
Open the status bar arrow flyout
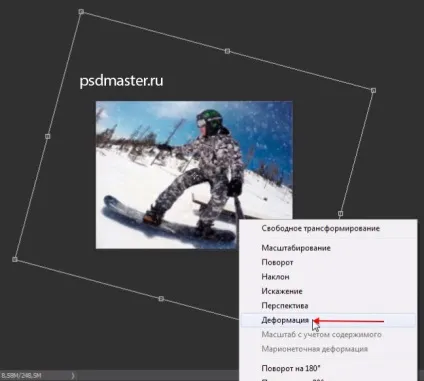pyautogui.click(x=73, y=376)
